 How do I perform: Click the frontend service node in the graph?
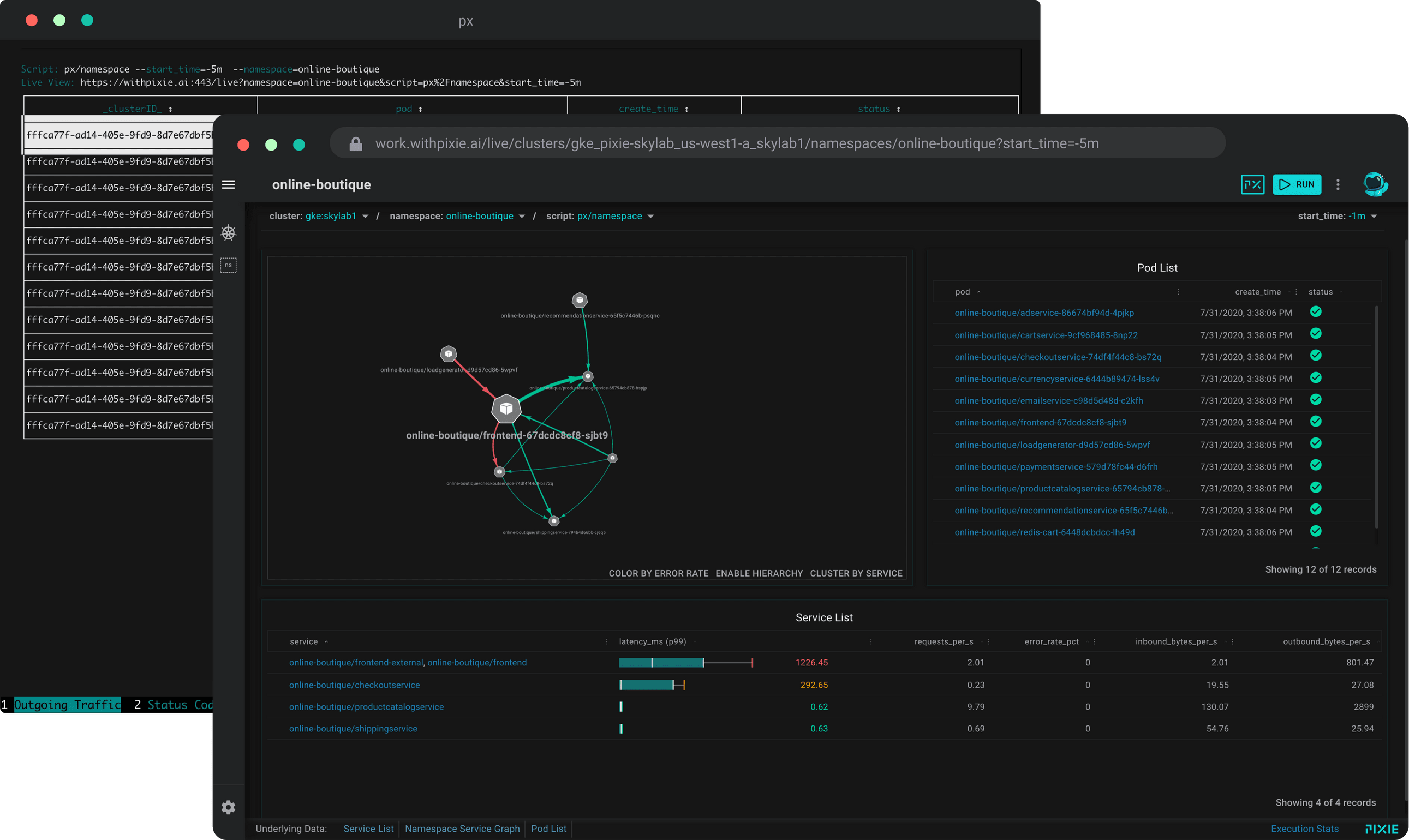pyautogui.click(x=506, y=408)
